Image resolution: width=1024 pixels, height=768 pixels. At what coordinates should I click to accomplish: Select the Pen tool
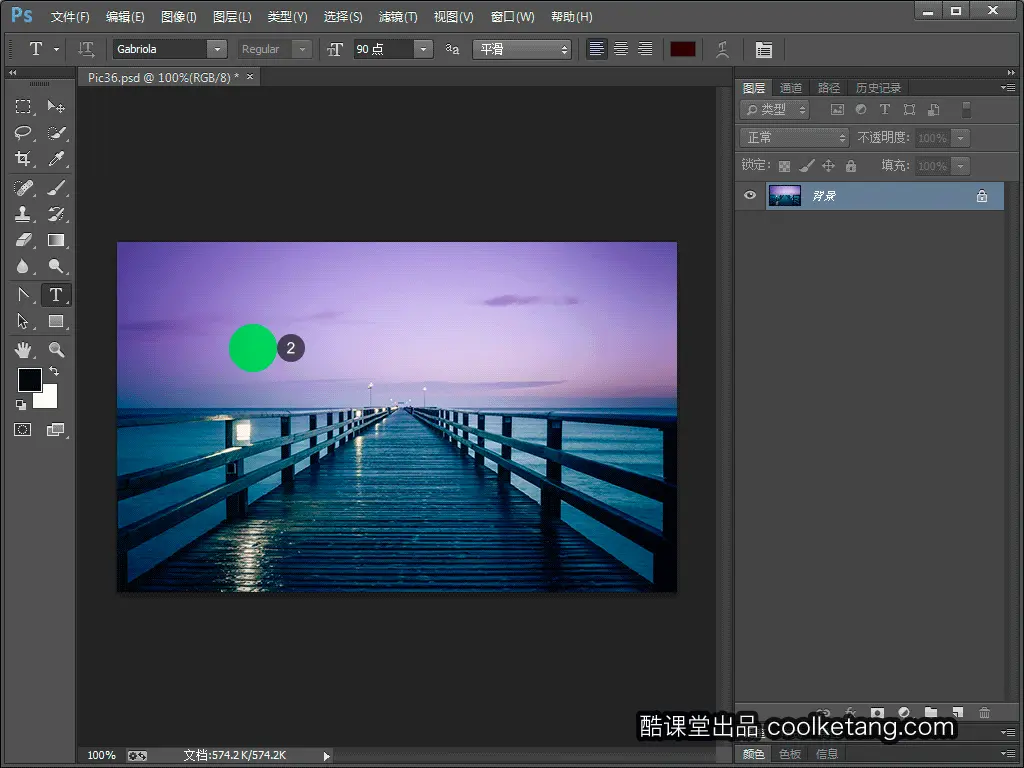(24, 295)
